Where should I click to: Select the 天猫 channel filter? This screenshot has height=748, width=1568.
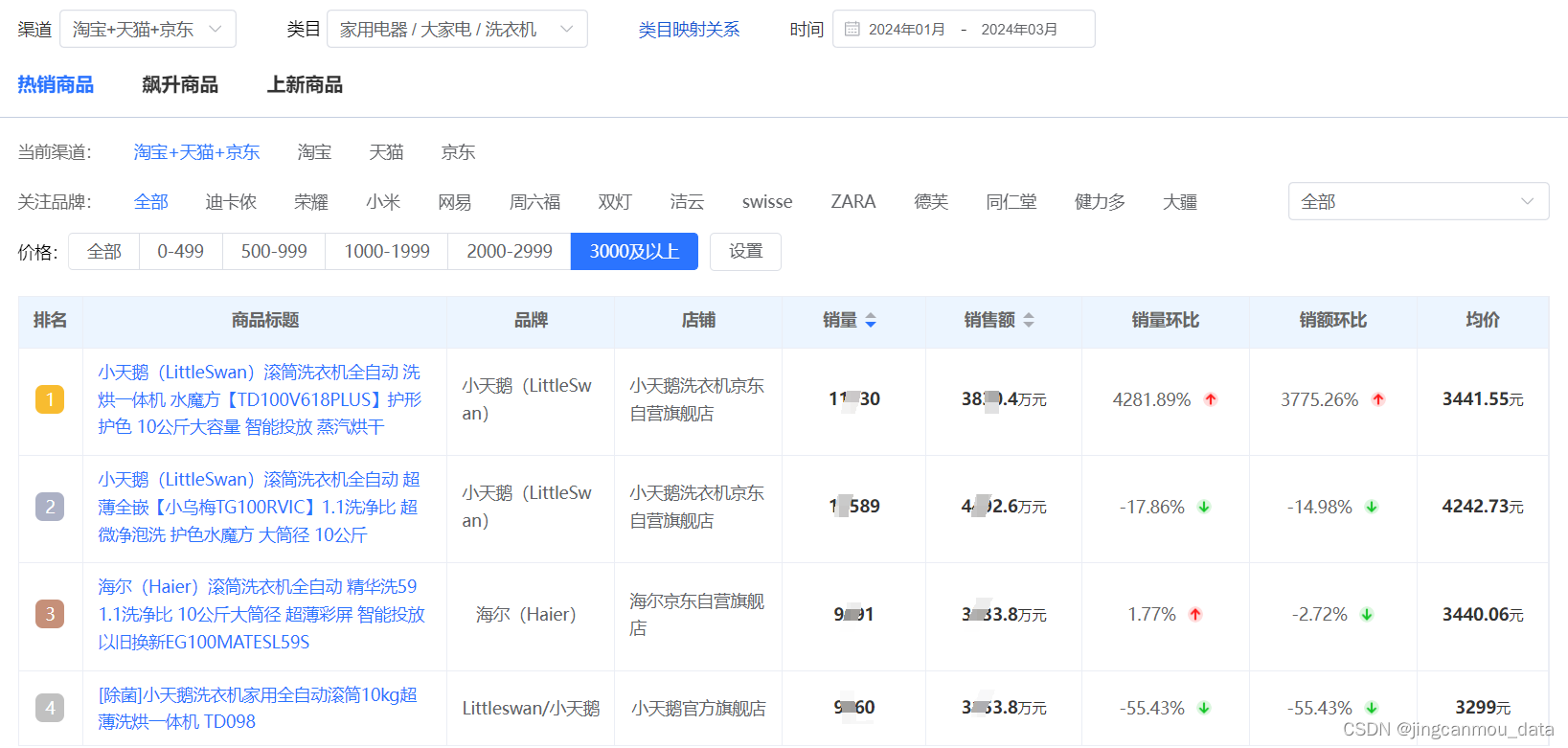tap(386, 152)
